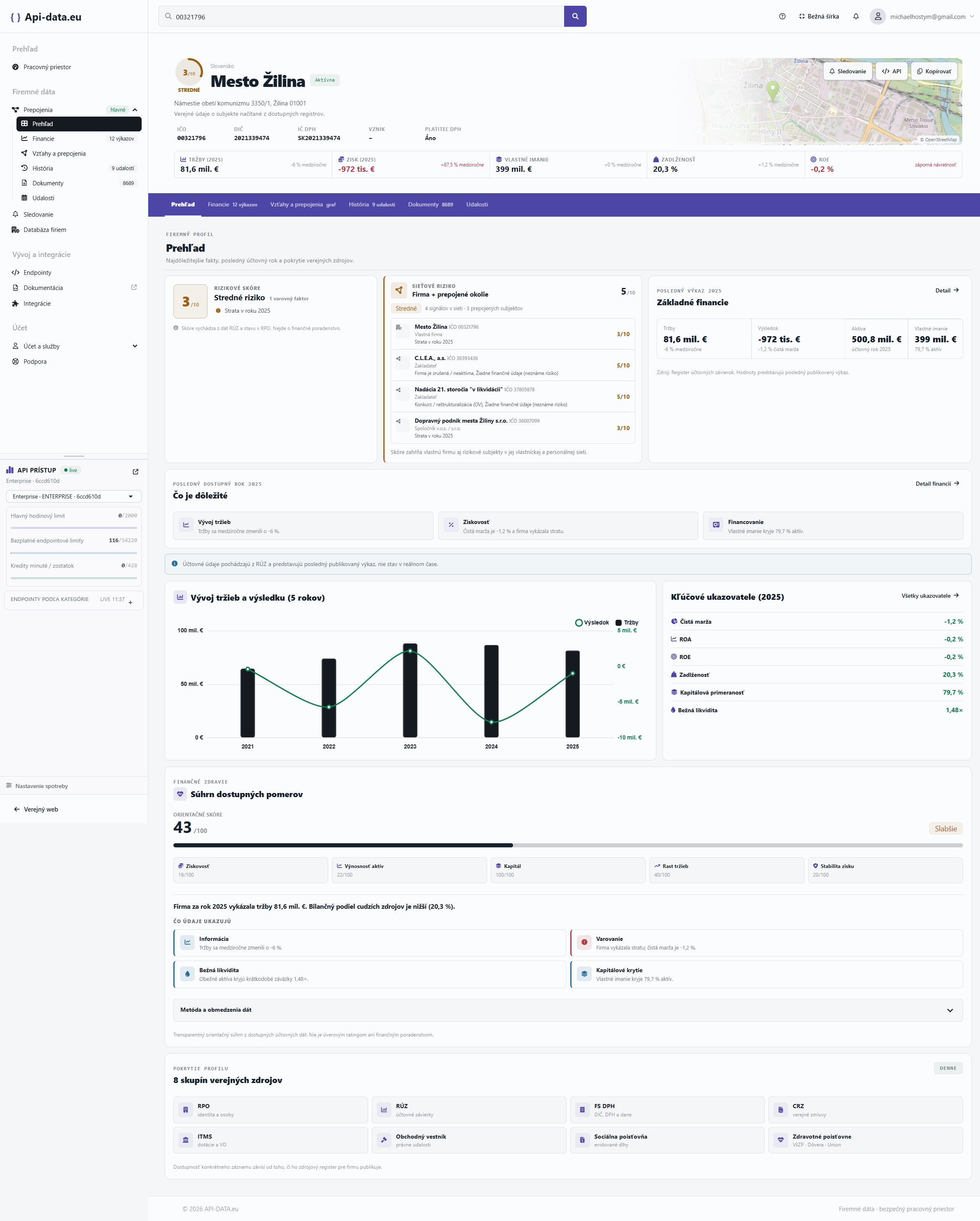Click the user avatar icon
The width and height of the screenshot is (980, 1221).
click(x=877, y=16)
